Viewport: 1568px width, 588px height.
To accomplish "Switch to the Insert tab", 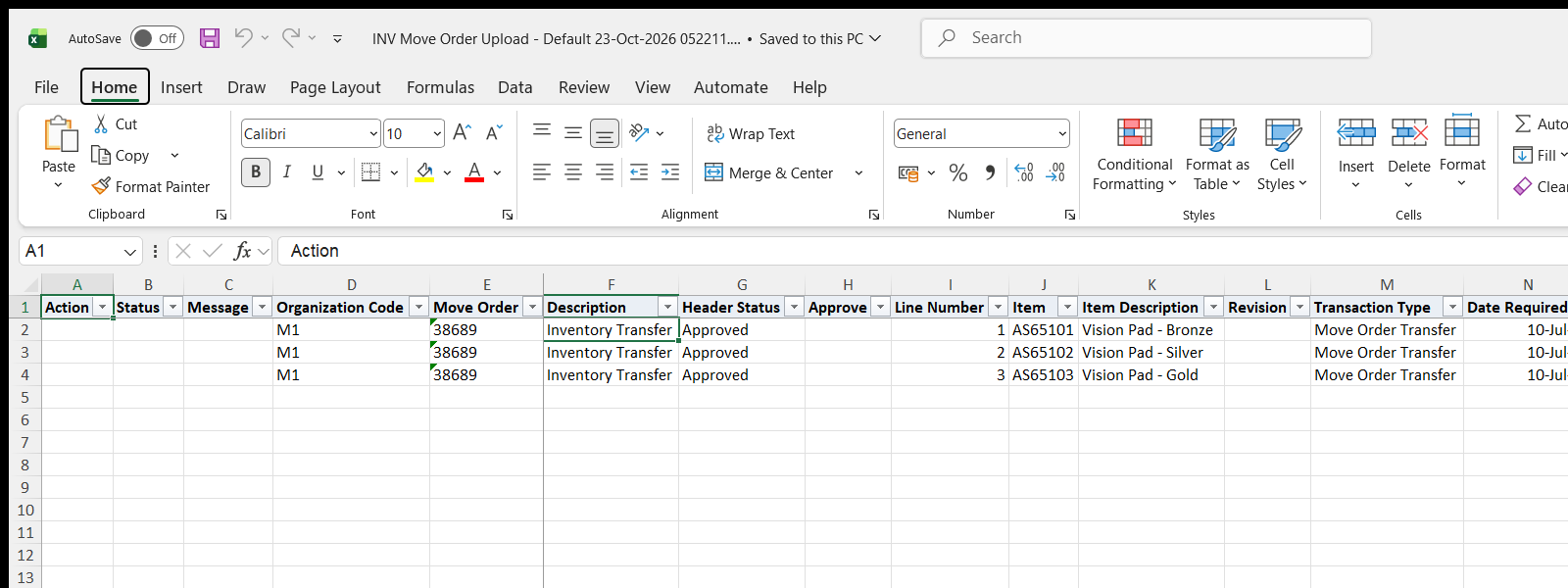I will click(x=181, y=87).
